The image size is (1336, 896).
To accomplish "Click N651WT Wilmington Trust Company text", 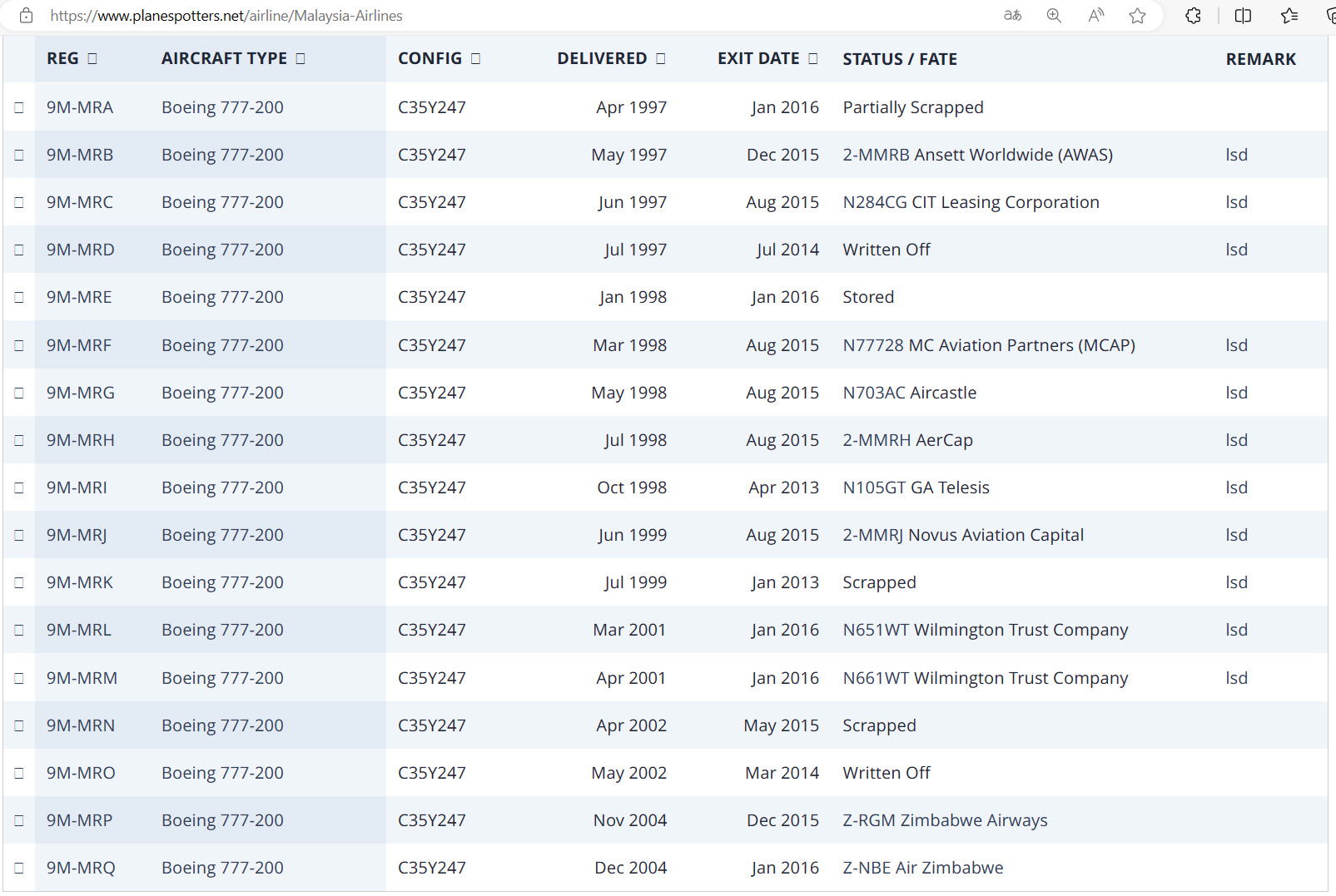I will click(x=986, y=630).
